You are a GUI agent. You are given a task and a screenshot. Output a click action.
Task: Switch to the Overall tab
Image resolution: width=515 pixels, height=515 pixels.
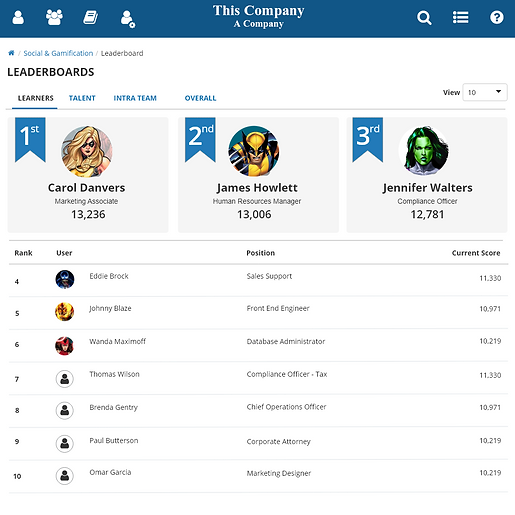click(200, 98)
